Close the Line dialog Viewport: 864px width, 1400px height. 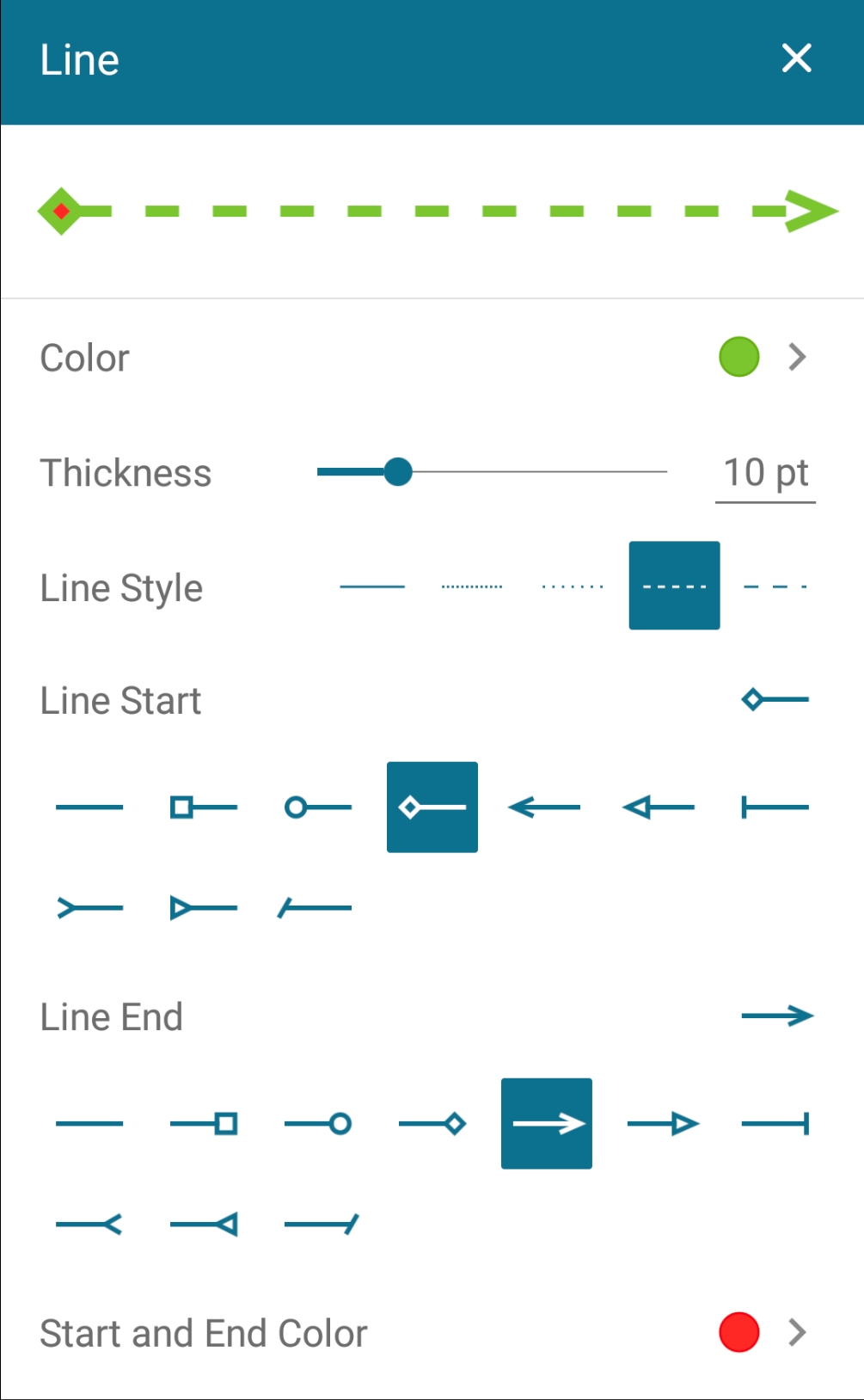(797, 58)
